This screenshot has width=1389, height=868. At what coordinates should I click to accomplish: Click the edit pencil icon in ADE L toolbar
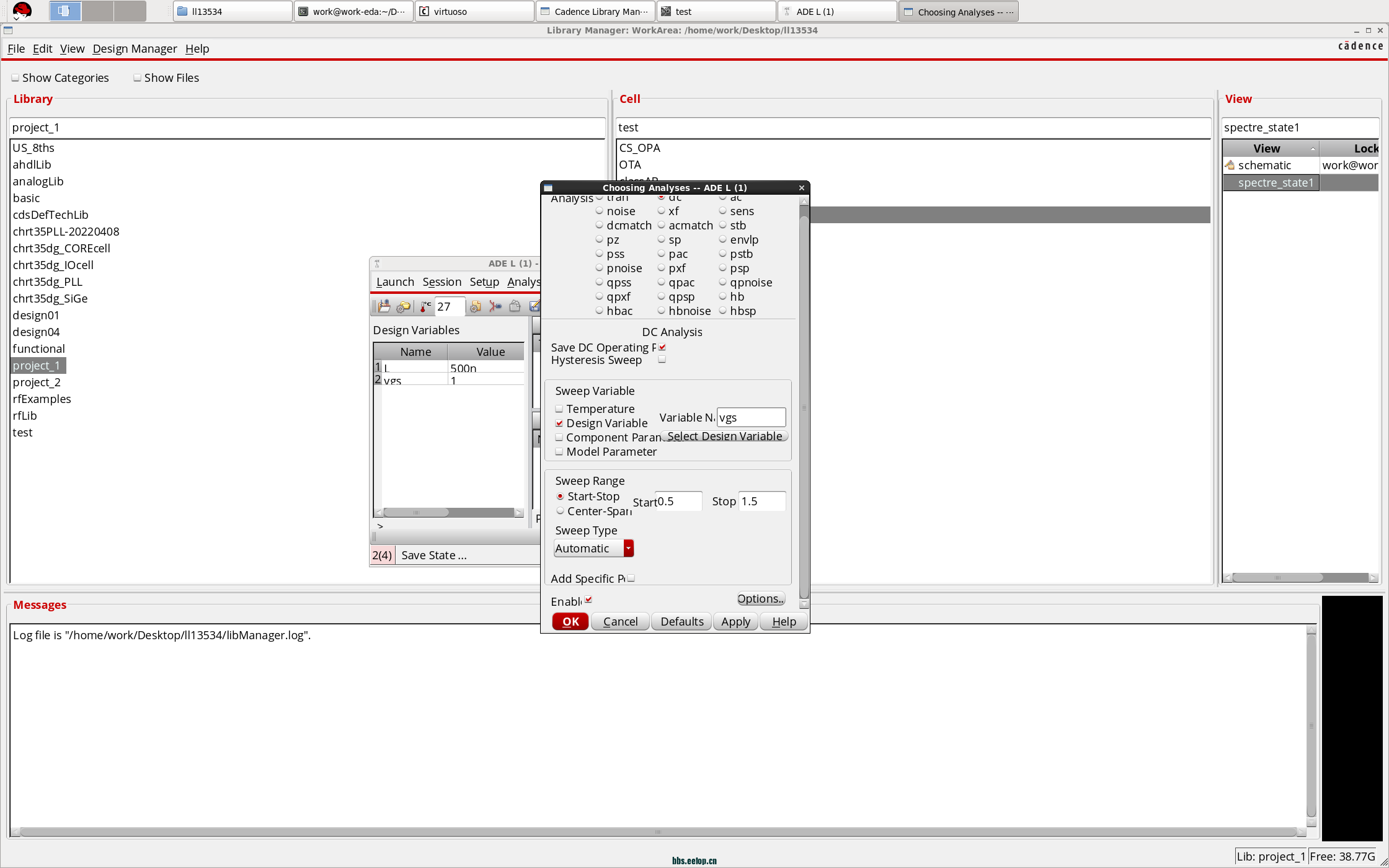coord(534,306)
